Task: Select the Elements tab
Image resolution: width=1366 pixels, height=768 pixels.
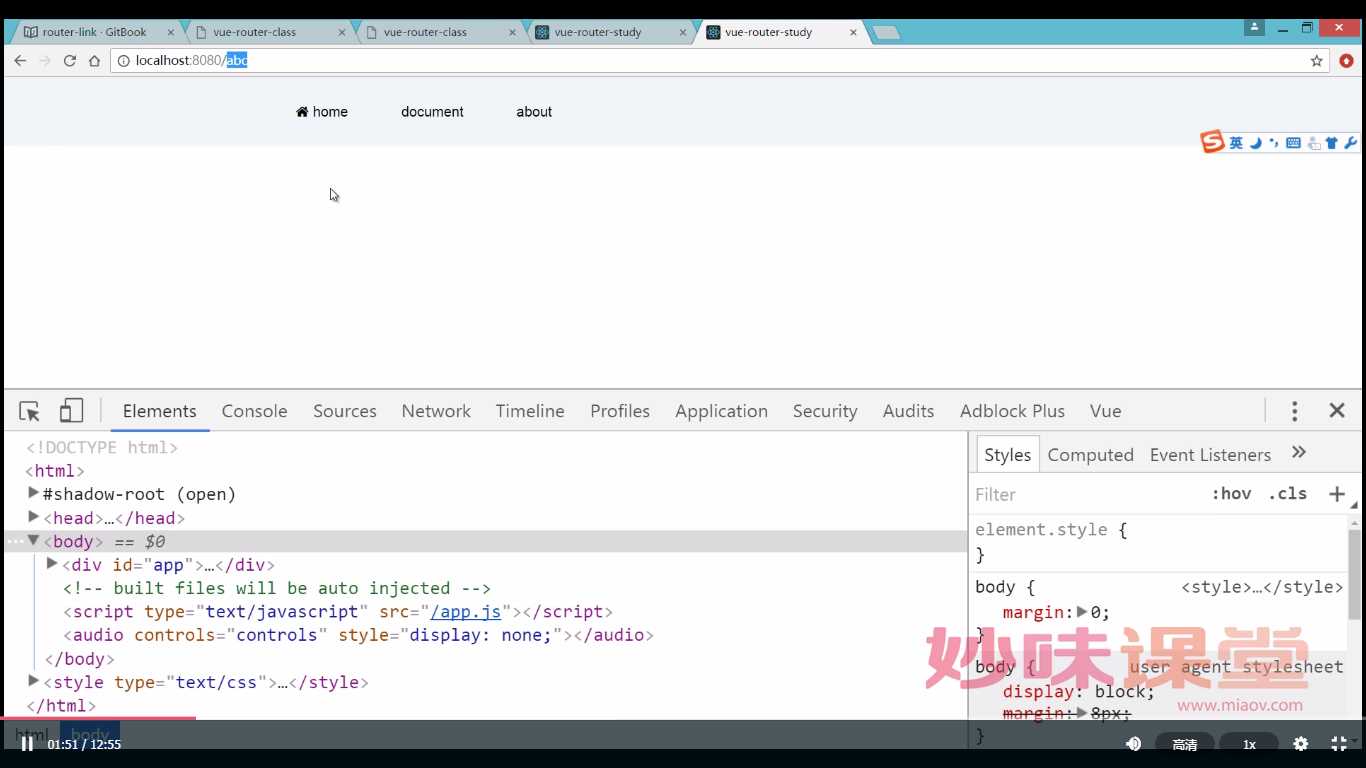Action: tap(159, 411)
